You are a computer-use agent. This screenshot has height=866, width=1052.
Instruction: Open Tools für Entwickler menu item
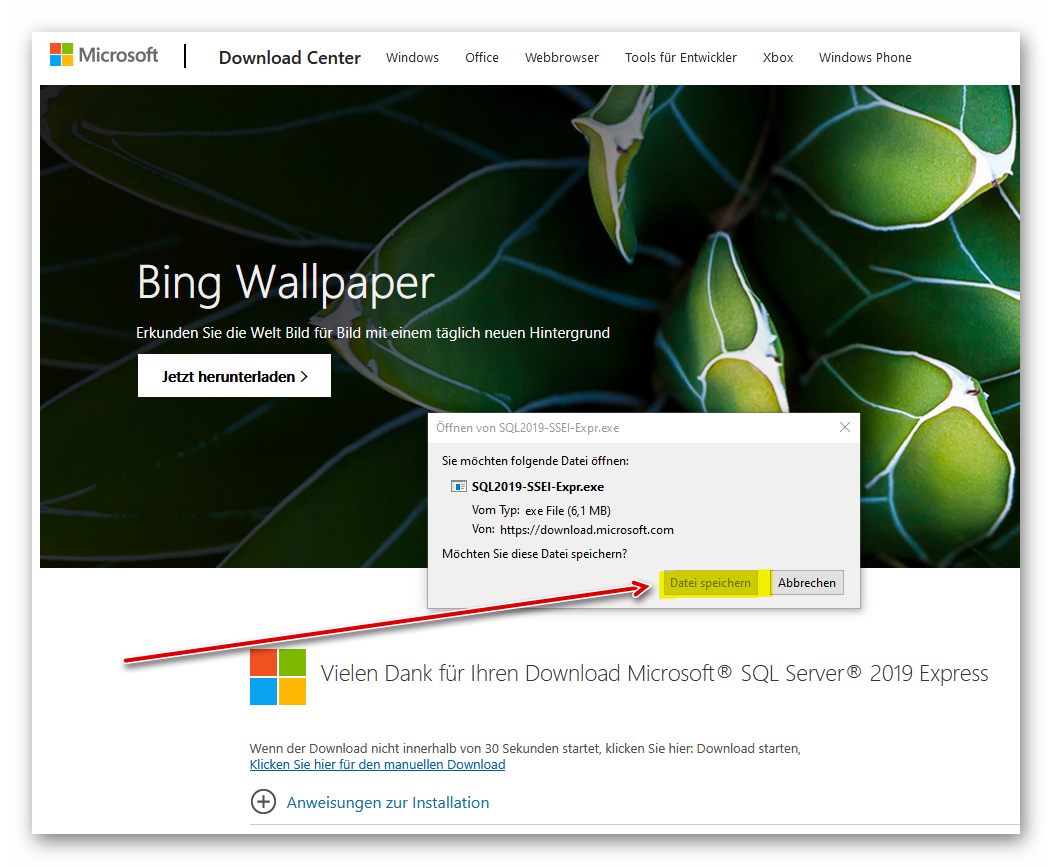tap(680, 58)
